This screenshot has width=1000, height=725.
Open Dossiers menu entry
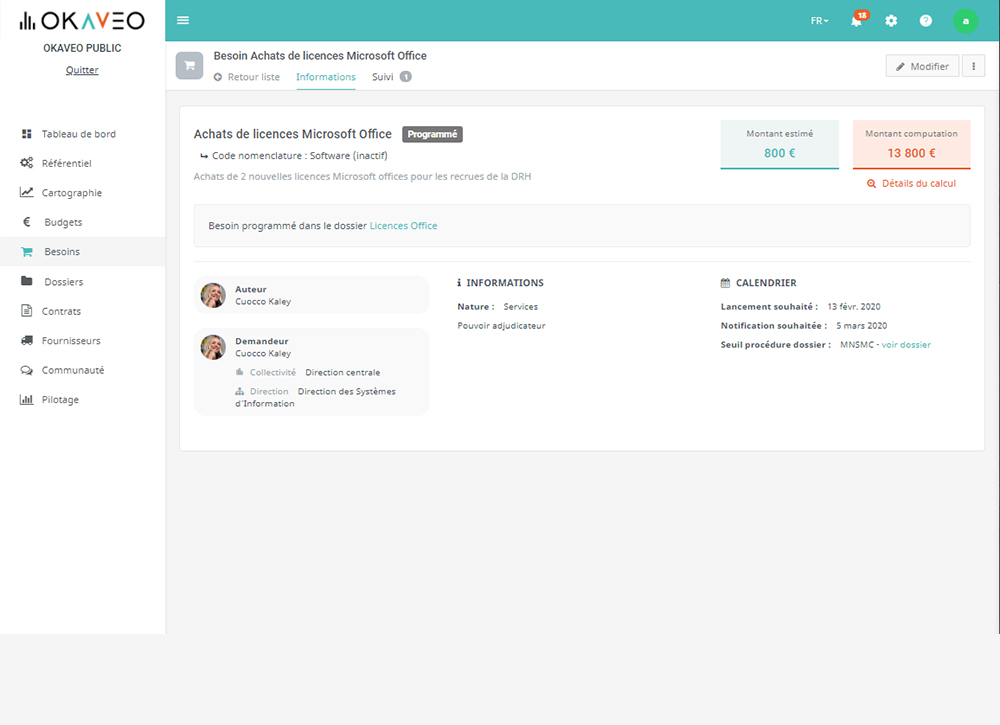[82, 281]
